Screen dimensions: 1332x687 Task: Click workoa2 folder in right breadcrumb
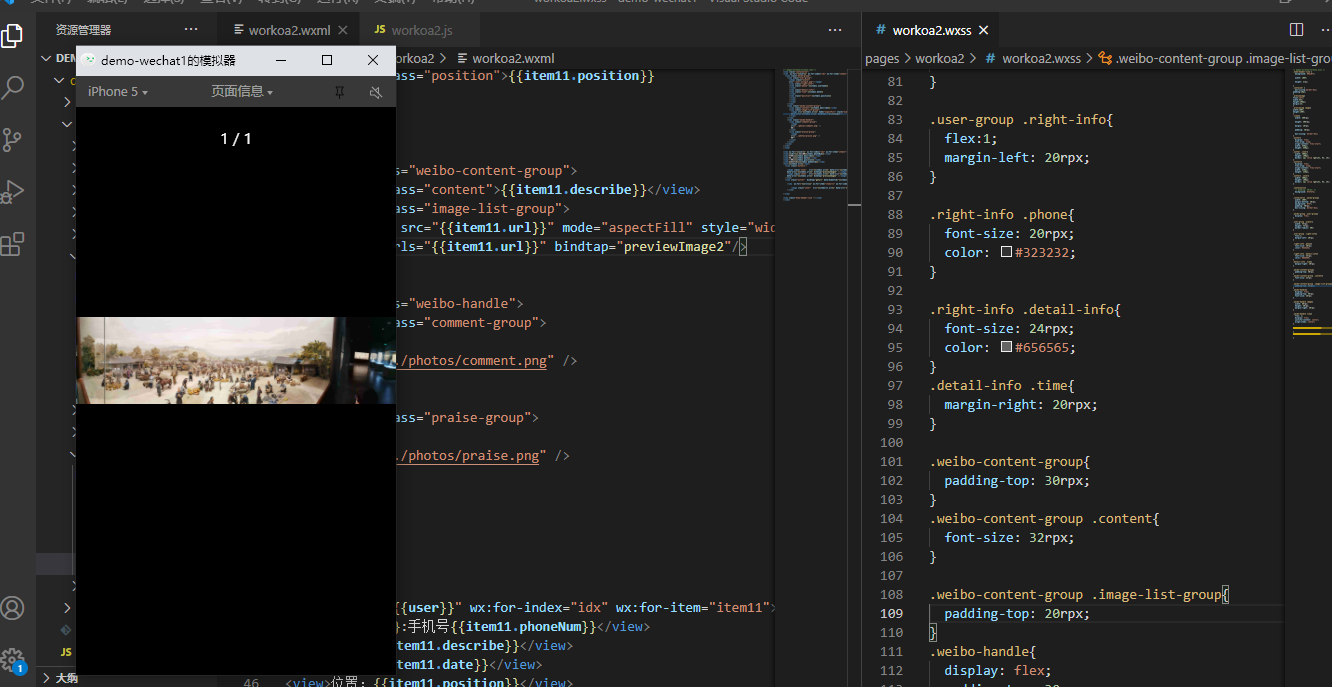[939, 58]
